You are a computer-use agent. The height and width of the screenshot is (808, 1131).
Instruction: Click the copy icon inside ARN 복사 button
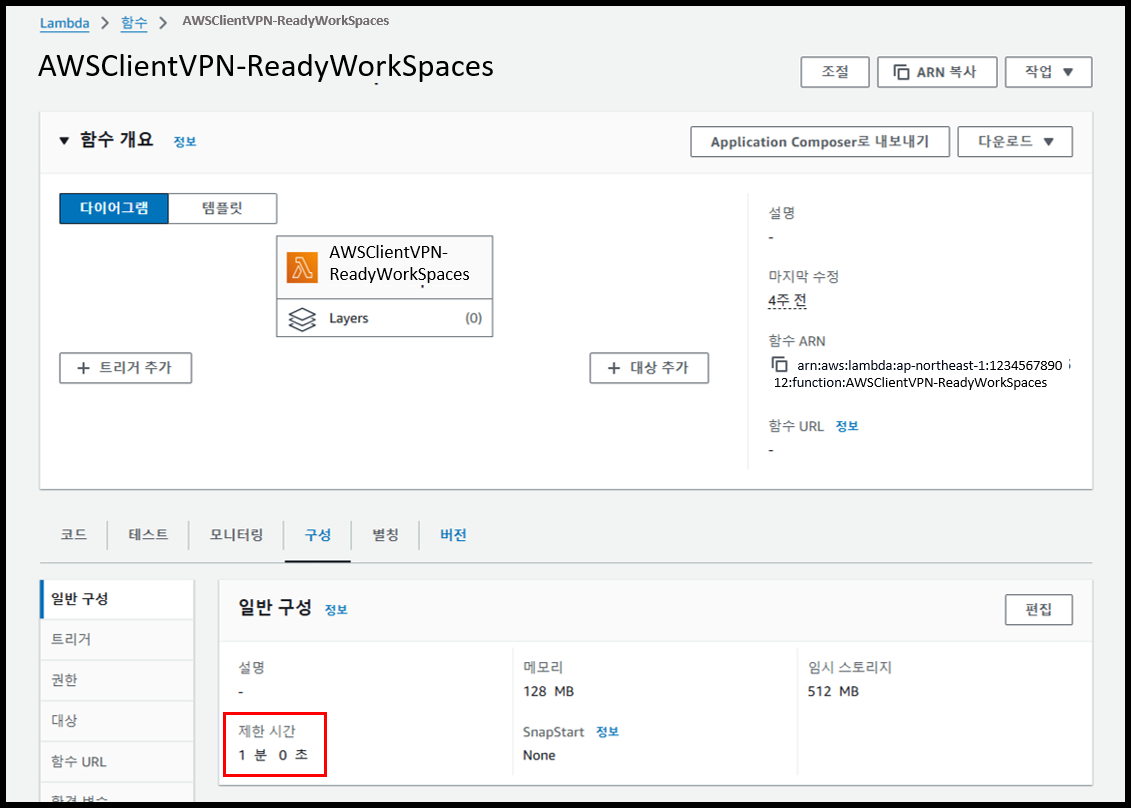[901, 72]
